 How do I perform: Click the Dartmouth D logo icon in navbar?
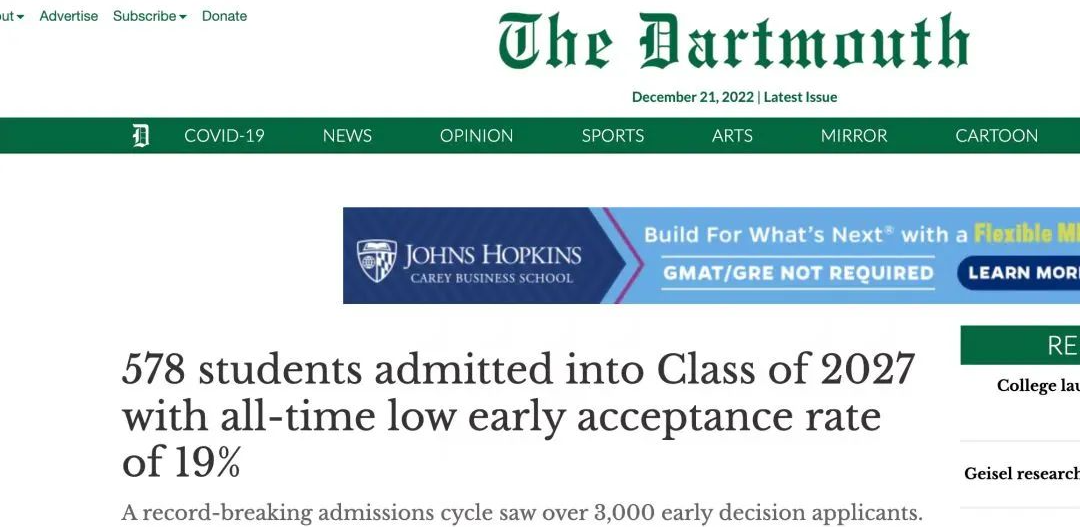pos(141,136)
